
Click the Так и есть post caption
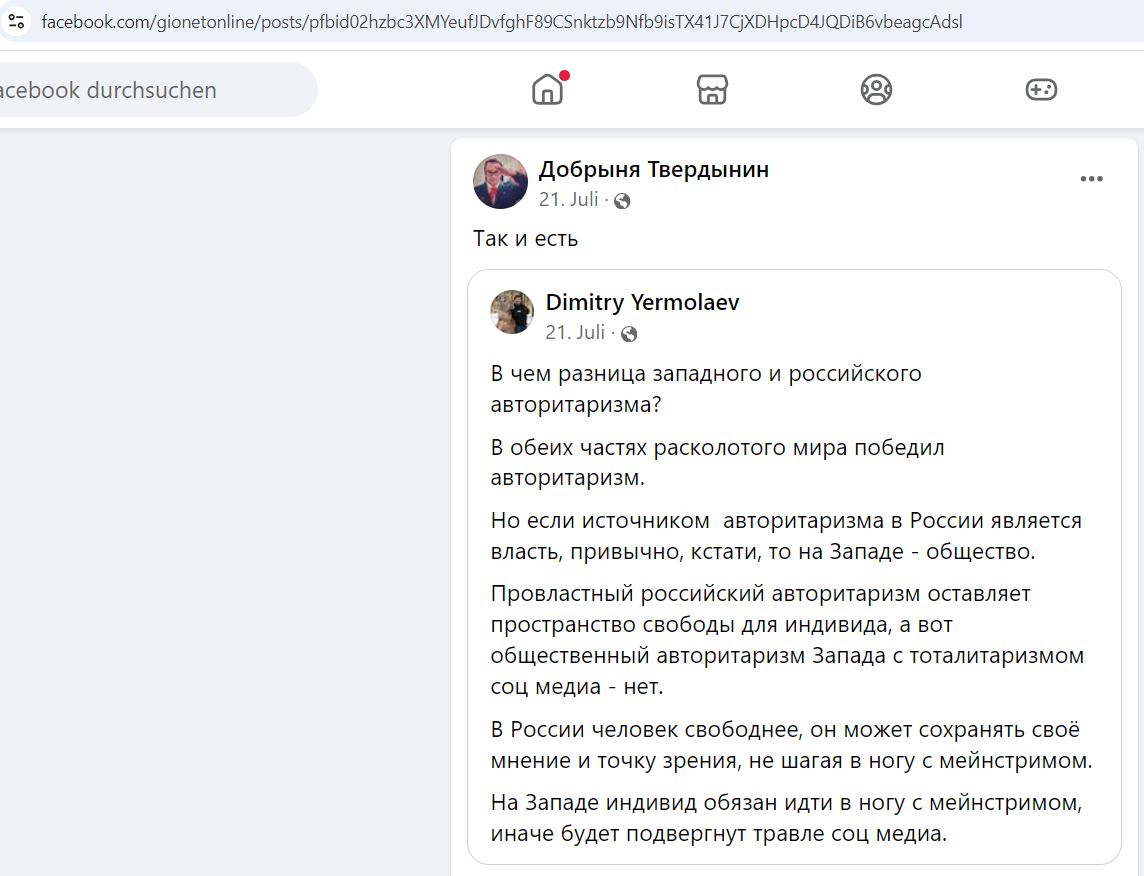pyautogui.click(x=525, y=239)
